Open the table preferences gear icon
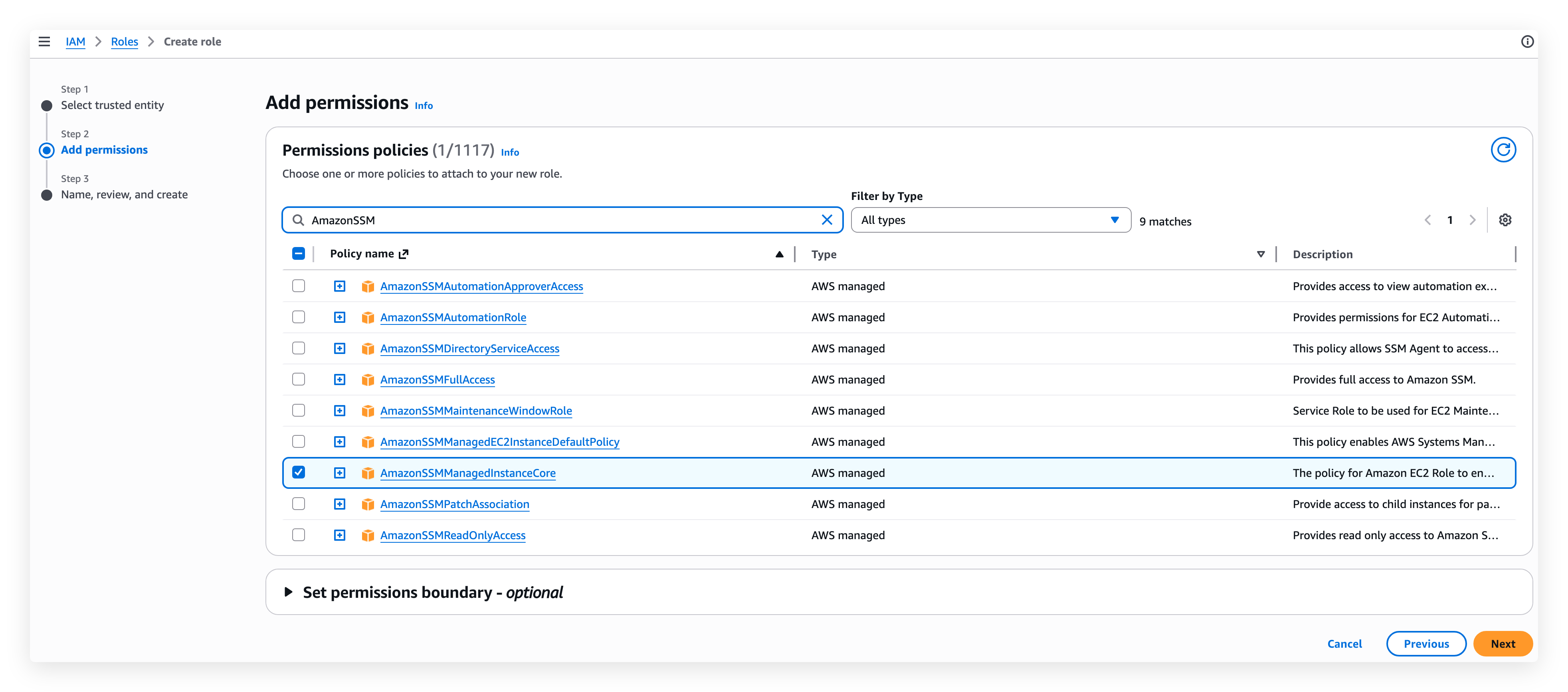The image size is (1568, 692). point(1505,220)
